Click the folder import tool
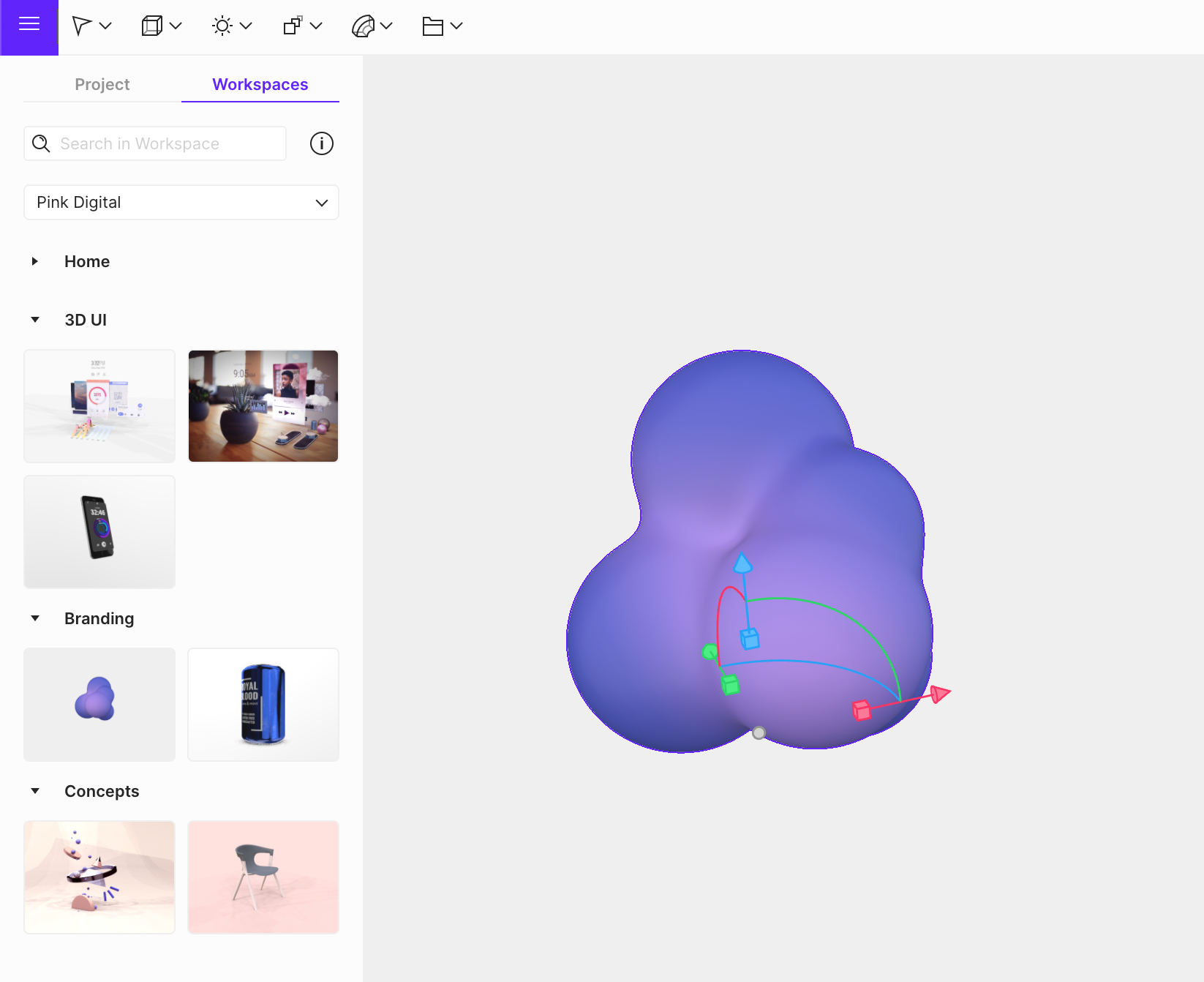1204x982 pixels. [432, 25]
